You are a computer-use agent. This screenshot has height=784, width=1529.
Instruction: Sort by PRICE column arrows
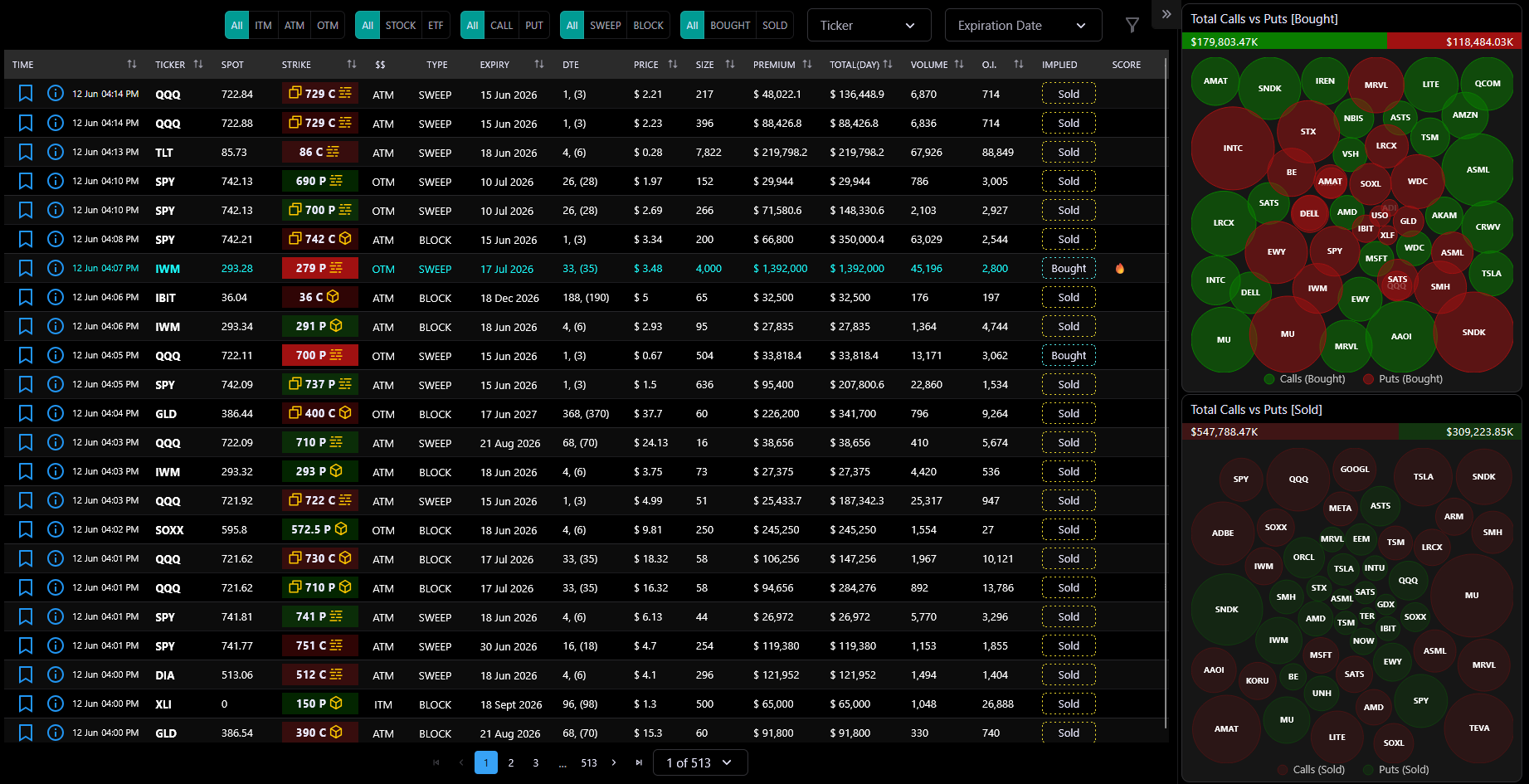pos(673,64)
